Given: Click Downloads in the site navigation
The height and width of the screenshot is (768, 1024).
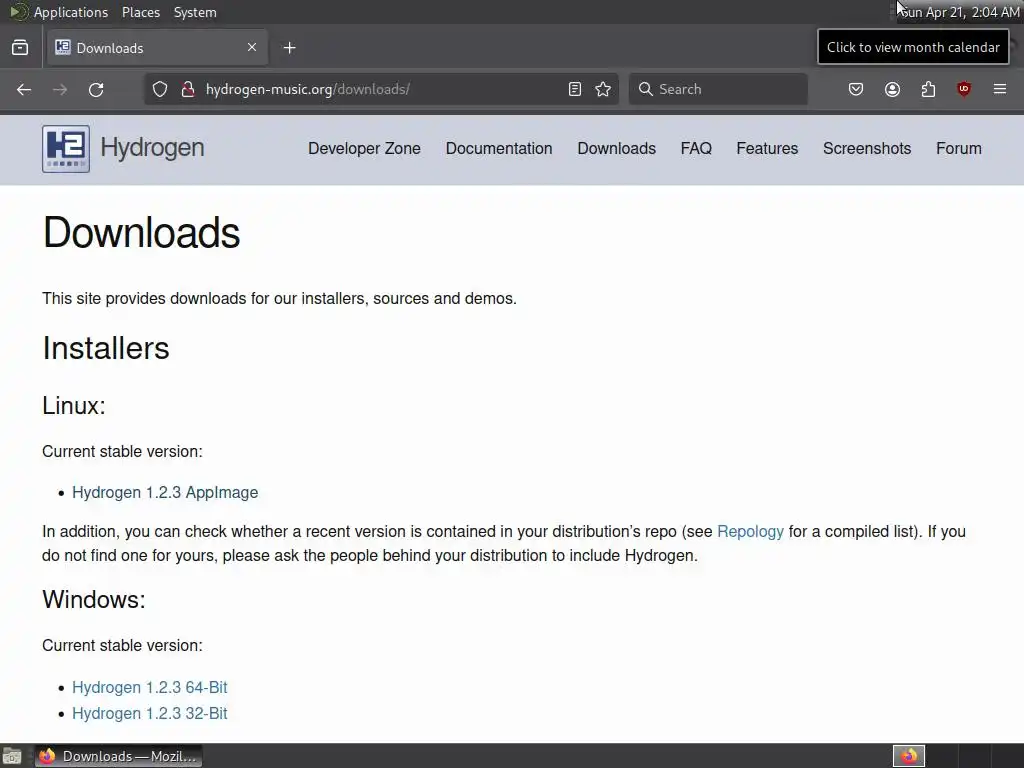Looking at the screenshot, I should (x=616, y=149).
